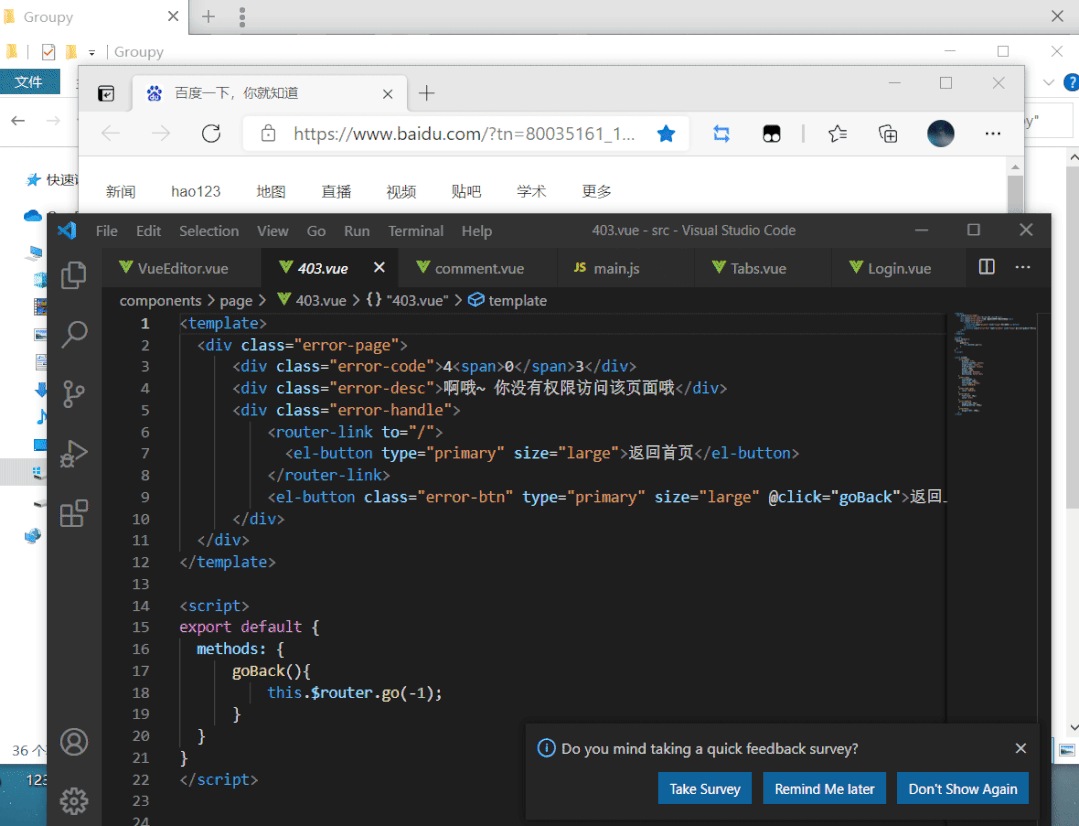Open the Run and Debug view
The width and height of the screenshot is (1079, 826).
[x=74, y=454]
